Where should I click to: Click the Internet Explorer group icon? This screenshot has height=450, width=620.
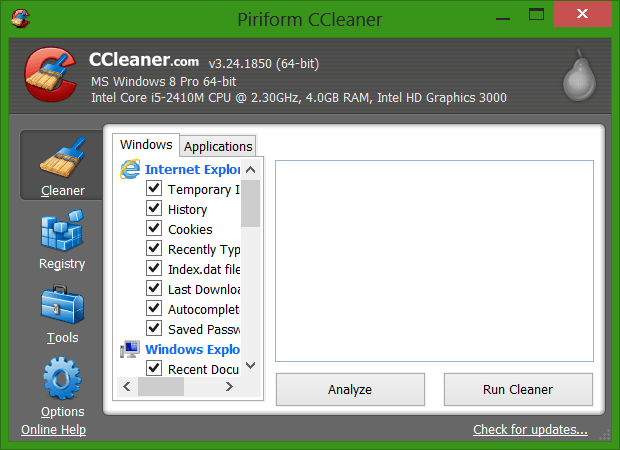click(130, 169)
